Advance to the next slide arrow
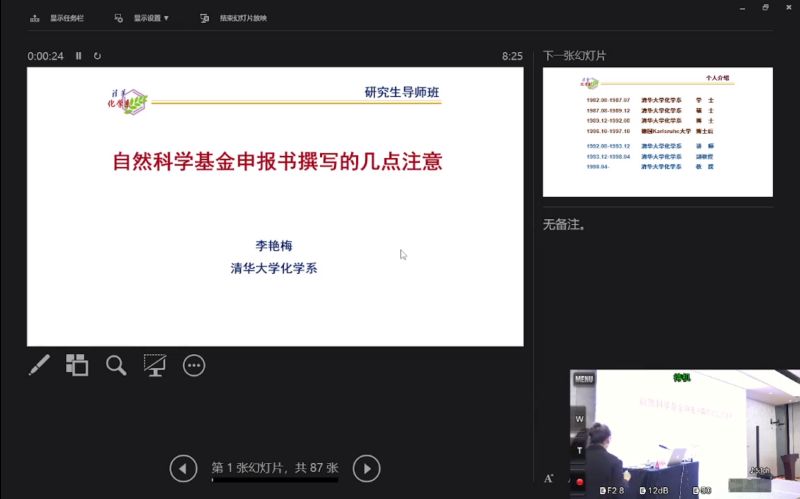800x499 pixels. (x=367, y=467)
